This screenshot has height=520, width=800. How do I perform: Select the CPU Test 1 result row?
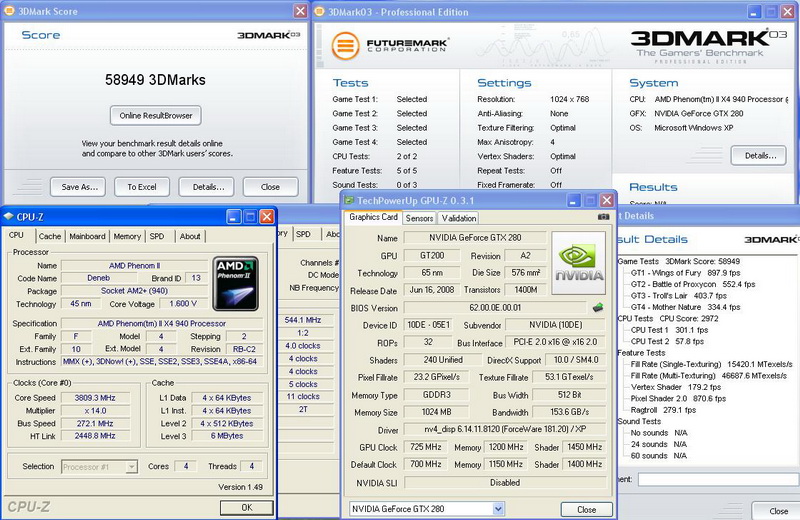(669, 330)
